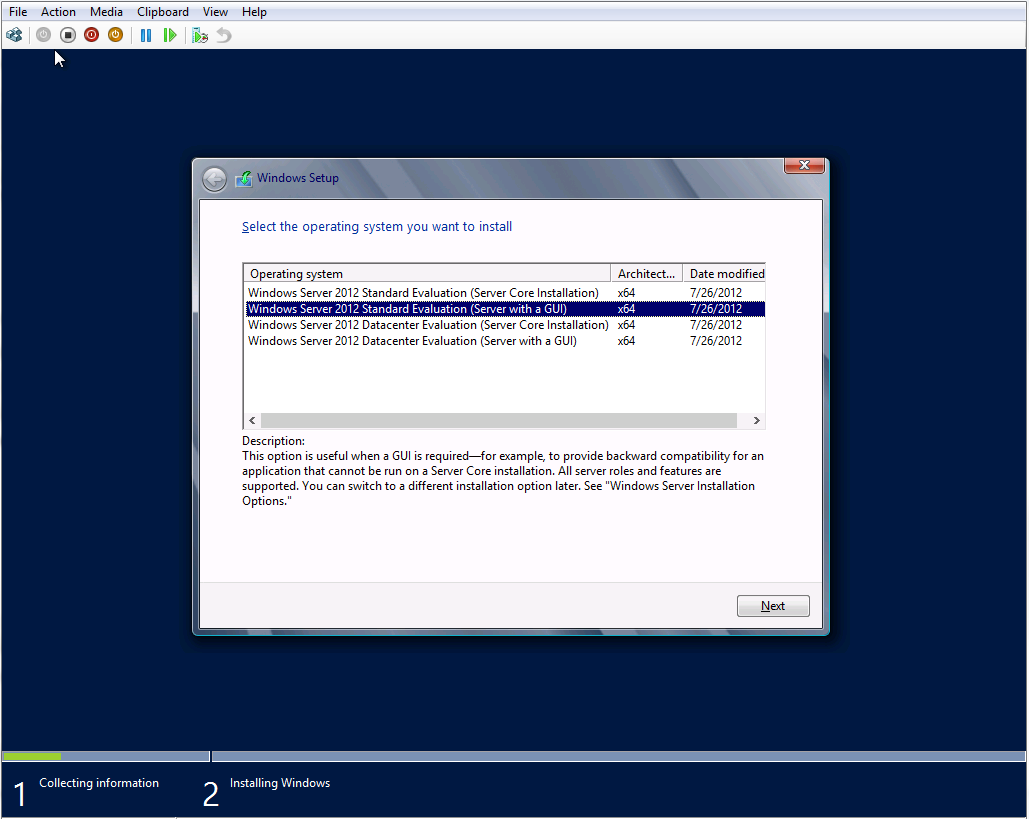Turn off the VM with the black stop icon

(67, 35)
